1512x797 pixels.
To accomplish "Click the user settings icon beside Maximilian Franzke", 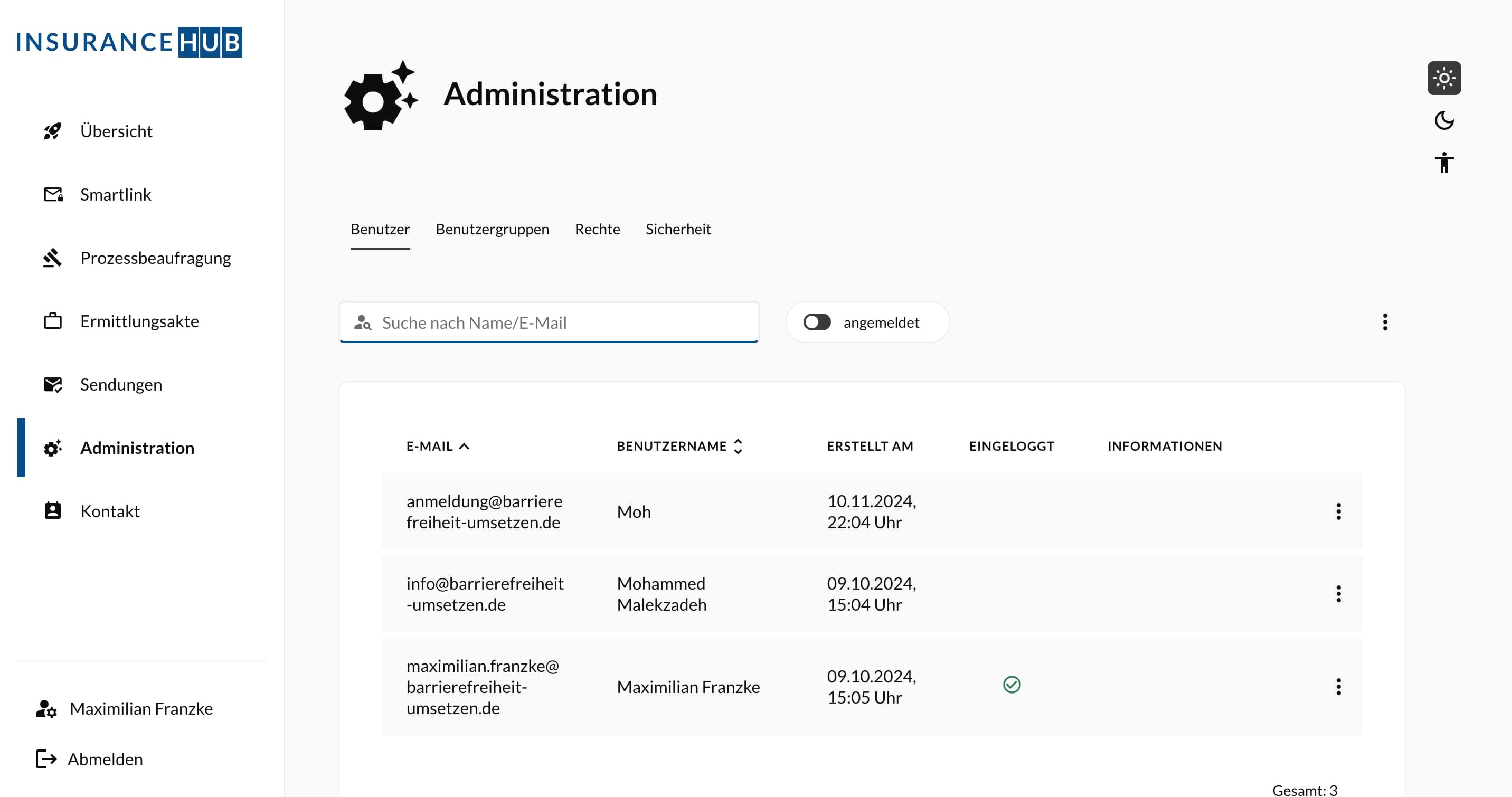I will click(46, 708).
